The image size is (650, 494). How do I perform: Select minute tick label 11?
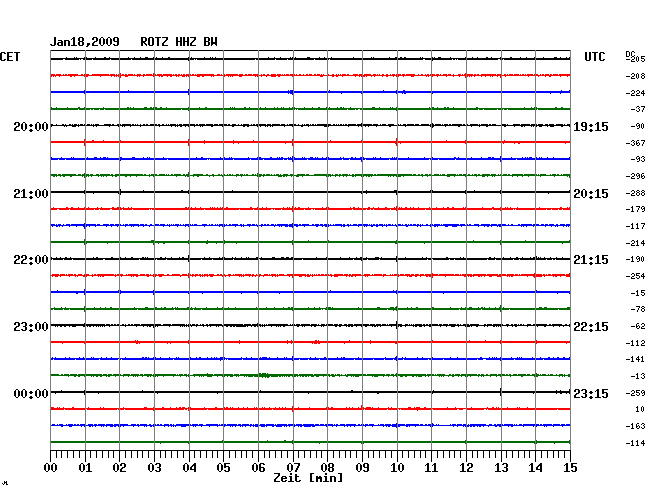click(431, 468)
